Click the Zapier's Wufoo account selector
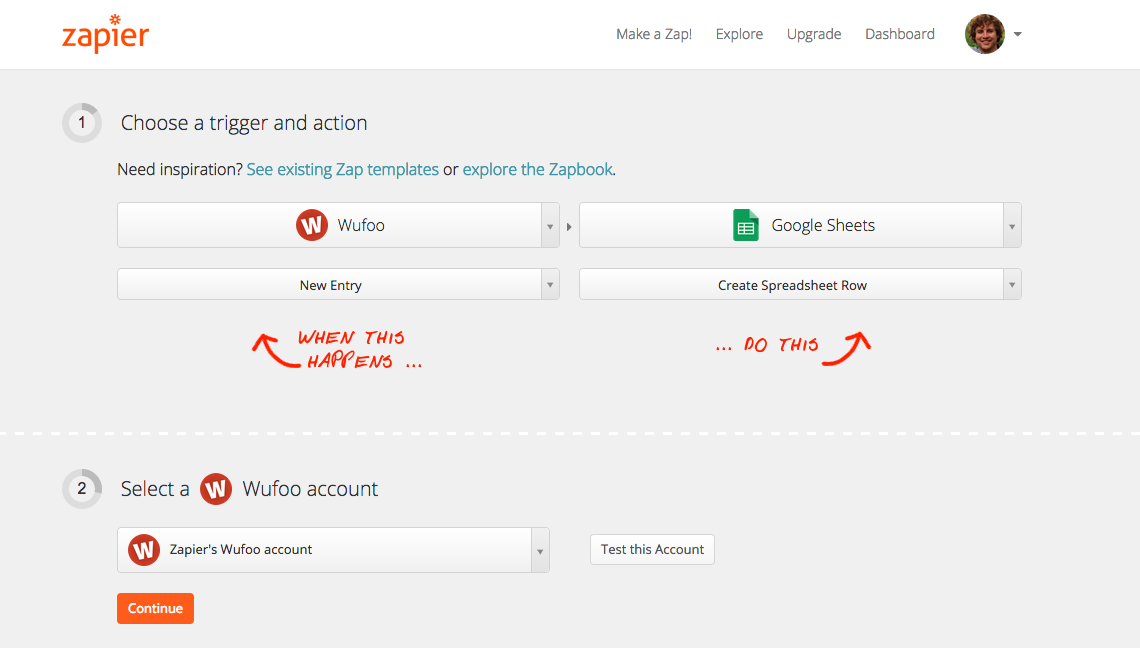1140x648 pixels. click(x=333, y=550)
